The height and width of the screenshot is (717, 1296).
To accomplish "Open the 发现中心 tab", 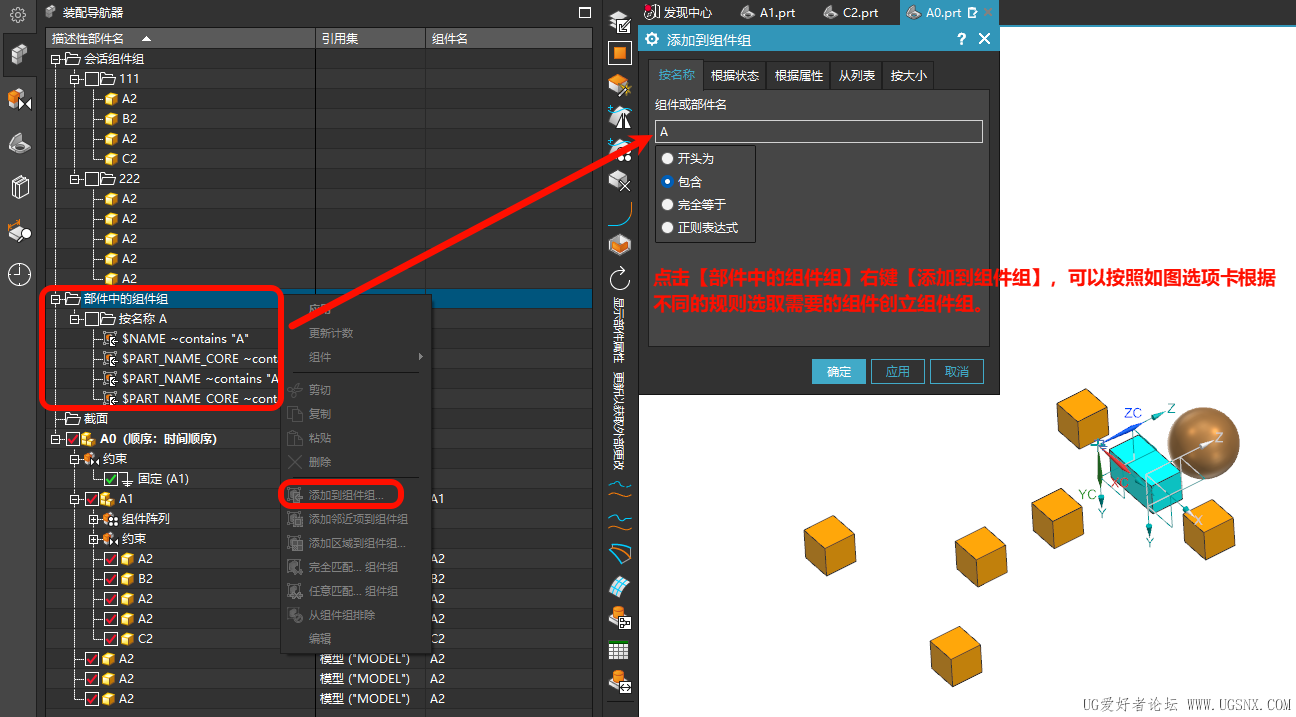I will click(680, 13).
